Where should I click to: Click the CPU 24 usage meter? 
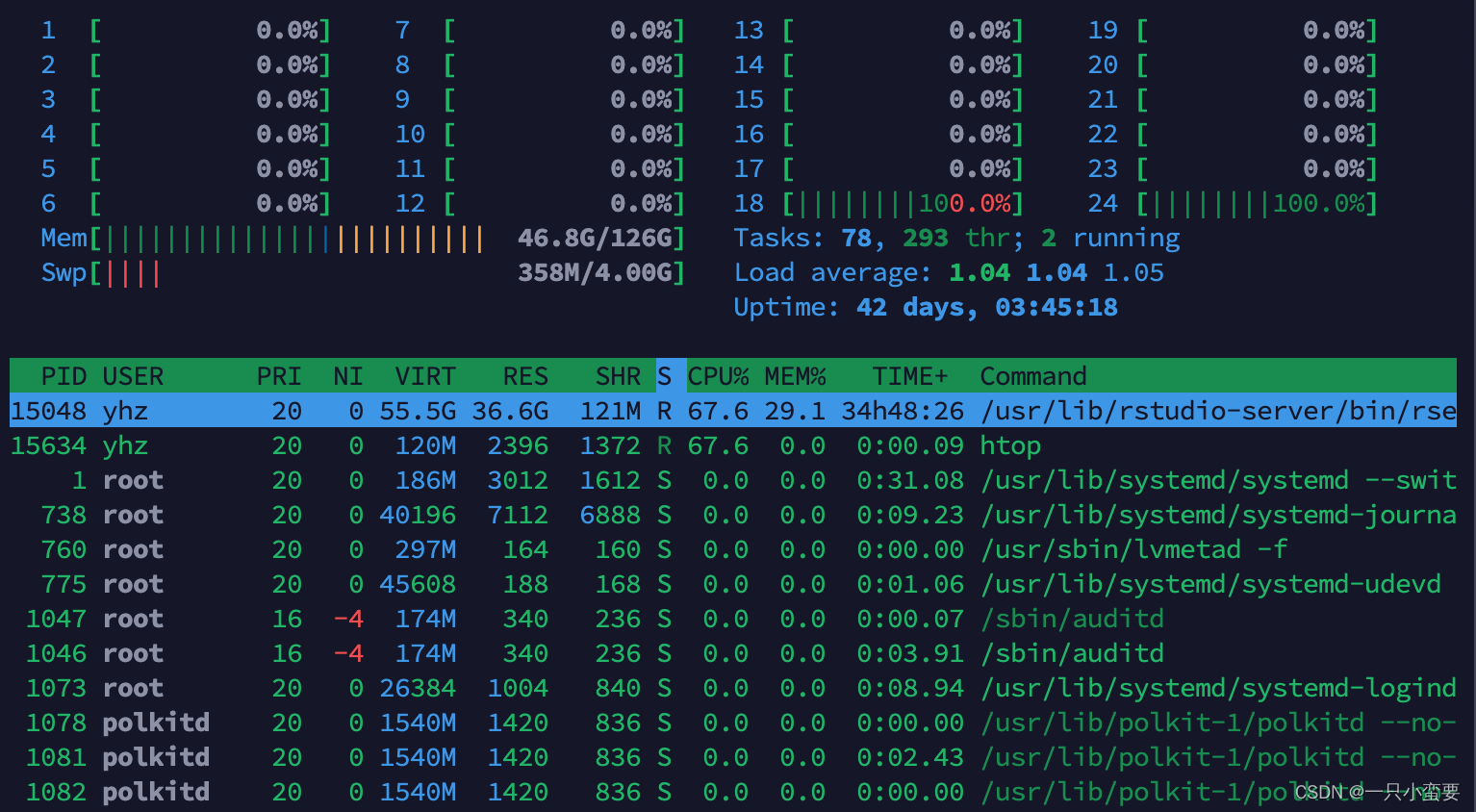tap(1233, 203)
